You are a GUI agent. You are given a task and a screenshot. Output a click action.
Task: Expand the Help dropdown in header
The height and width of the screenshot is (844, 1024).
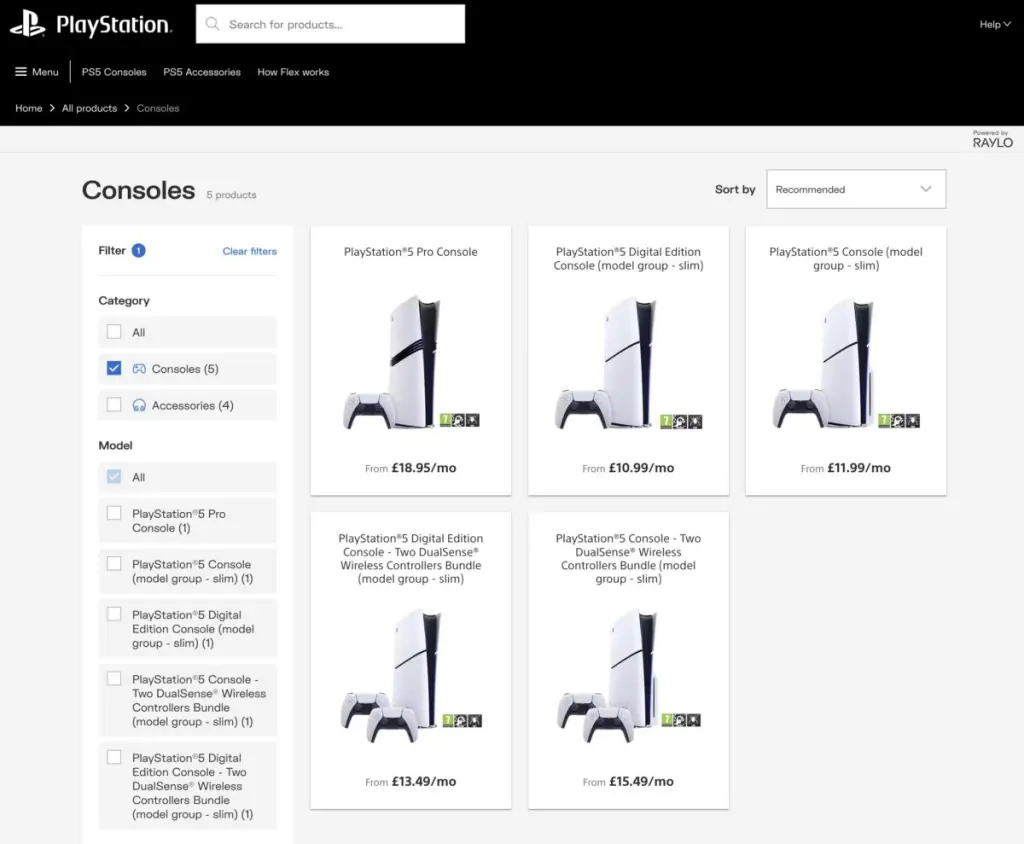click(994, 24)
